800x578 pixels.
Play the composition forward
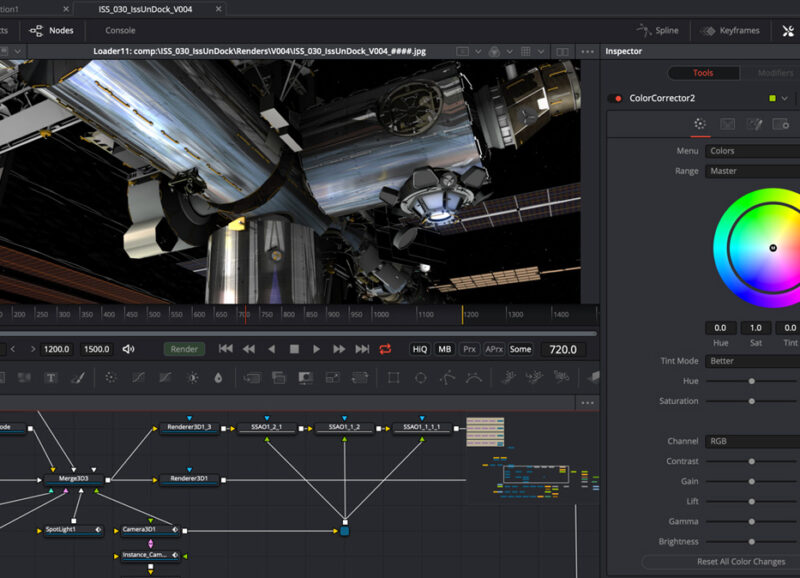point(316,349)
